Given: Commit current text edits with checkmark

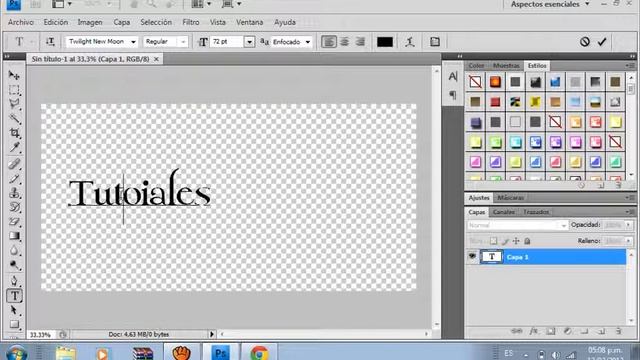Looking at the screenshot, I should point(602,42).
